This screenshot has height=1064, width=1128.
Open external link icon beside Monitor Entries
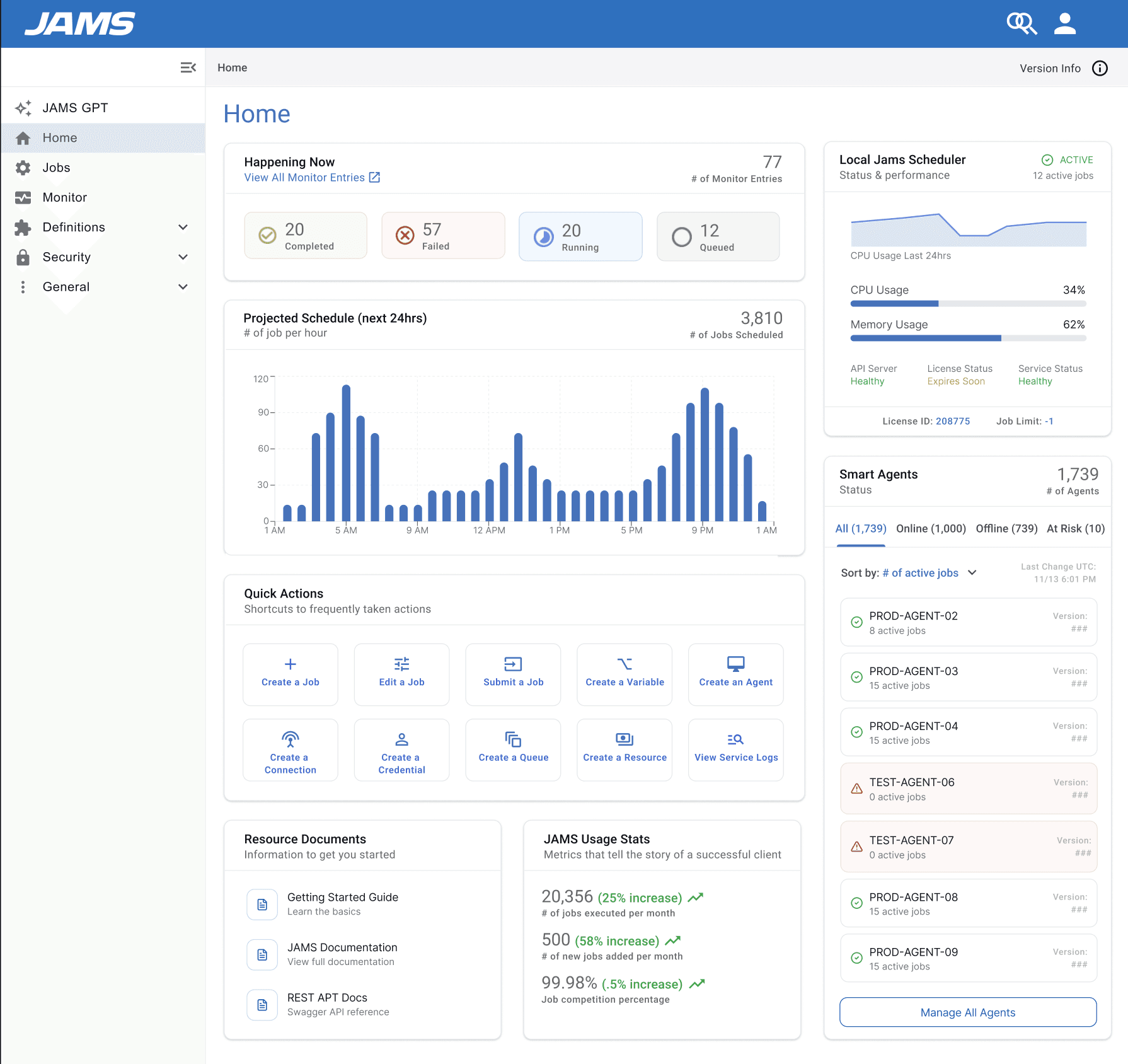point(374,177)
